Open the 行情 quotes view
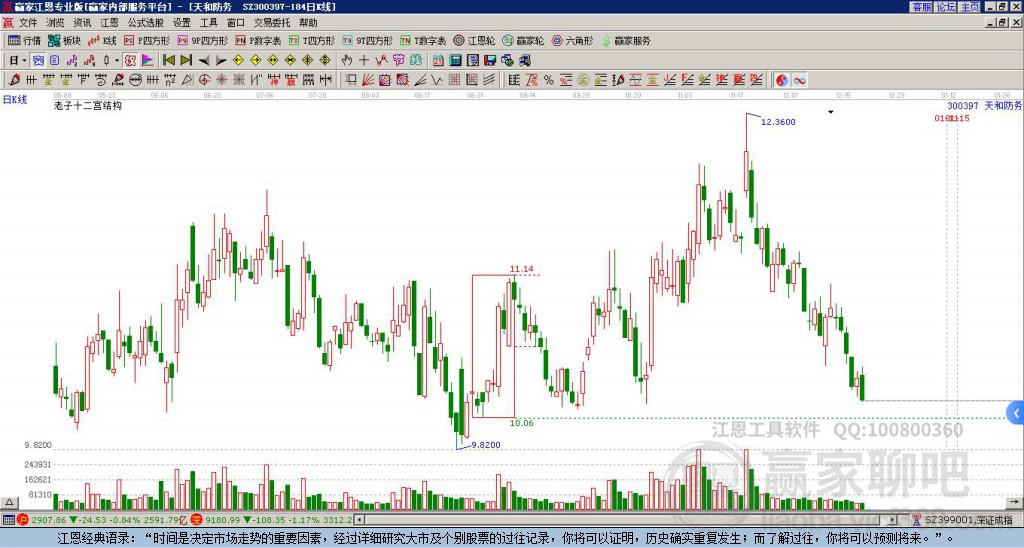Image resolution: width=1024 pixels, height=548 pixels. click(25, 40)
